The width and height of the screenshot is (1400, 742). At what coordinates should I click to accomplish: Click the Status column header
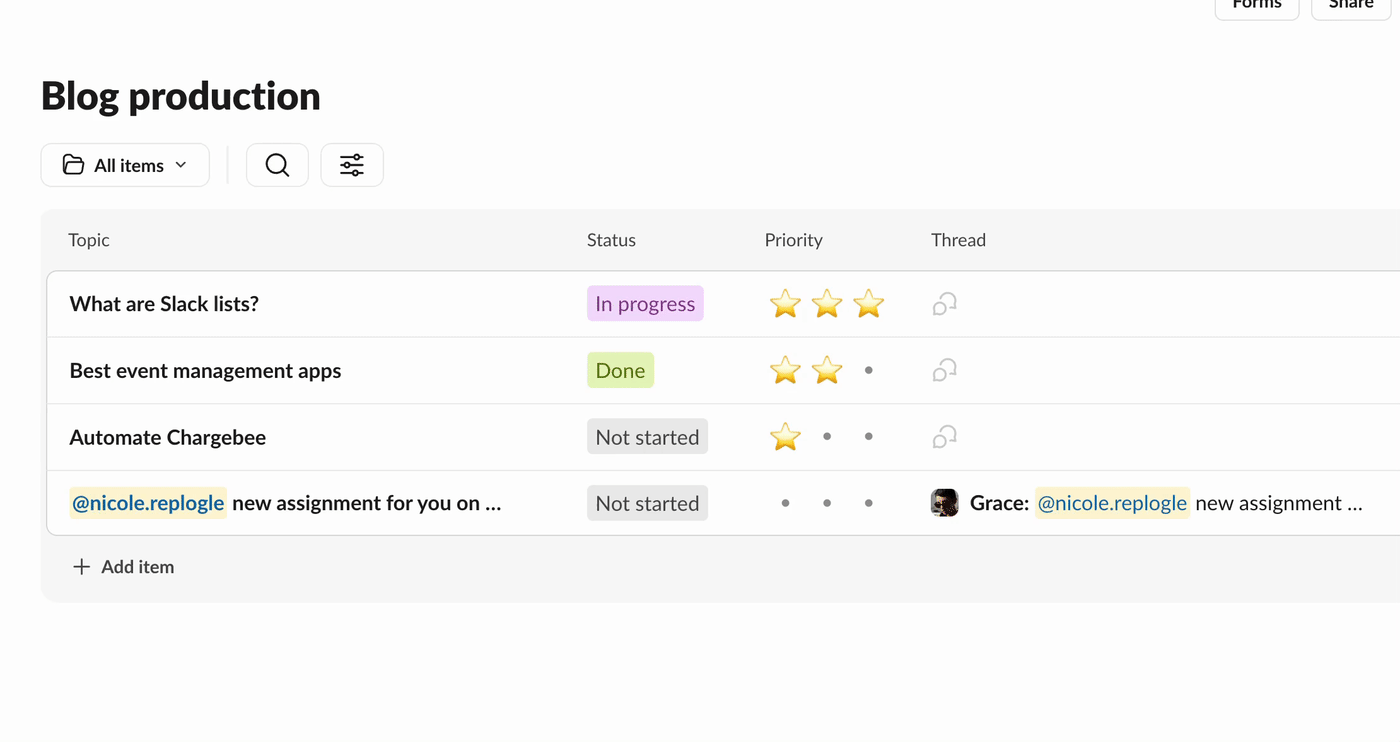coord(611,240)
